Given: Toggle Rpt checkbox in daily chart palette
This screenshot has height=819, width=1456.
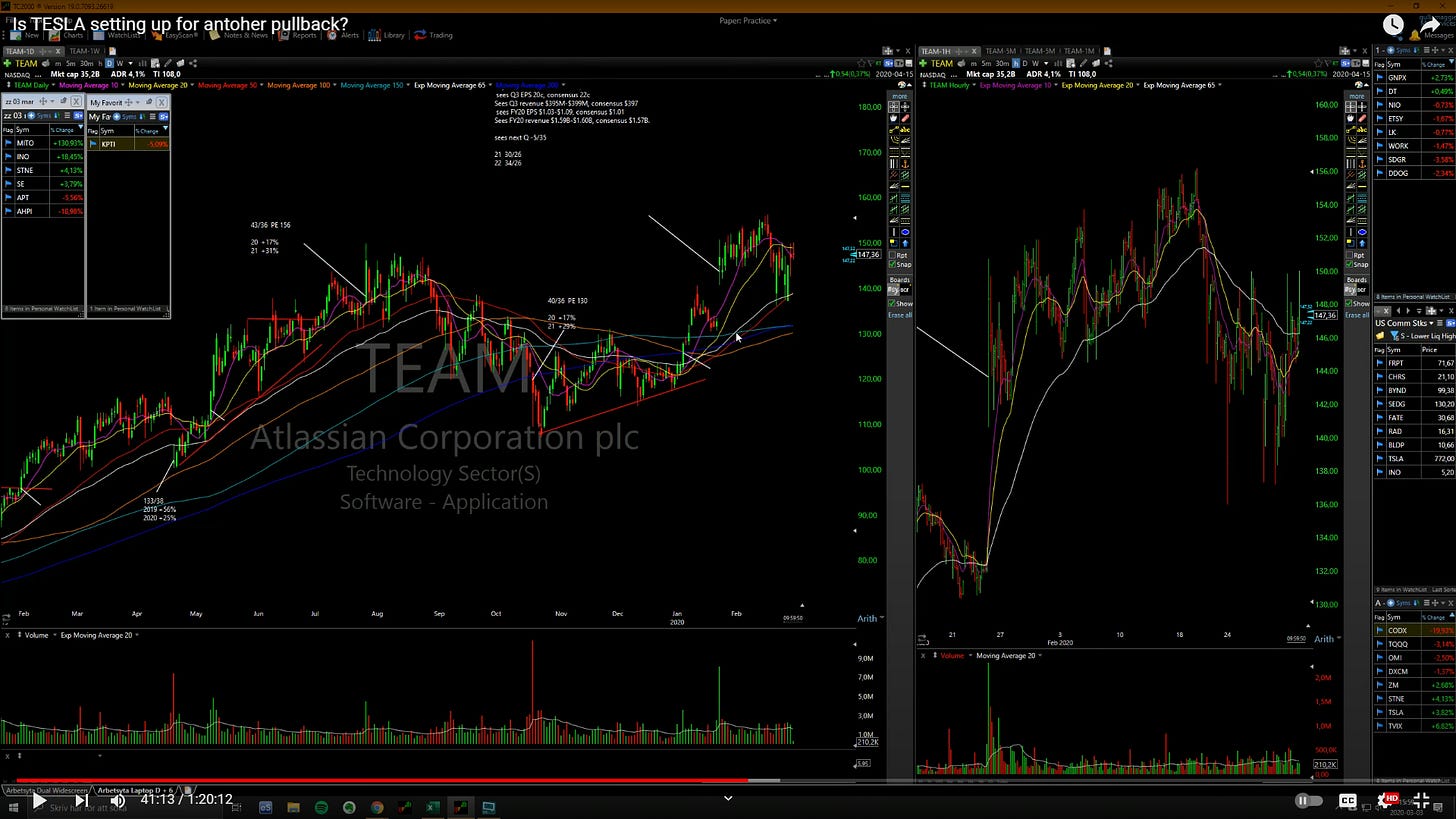Looking at the screenshot, I should click(892, 255).
